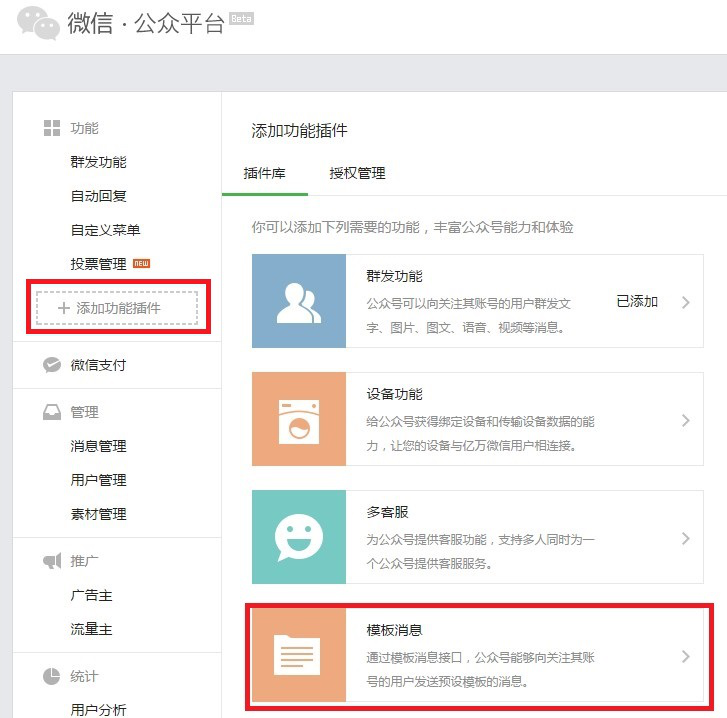727x718 pixels.
Task: Open 自定义菜单 in the sidebar
Action: tap(105, 230)
